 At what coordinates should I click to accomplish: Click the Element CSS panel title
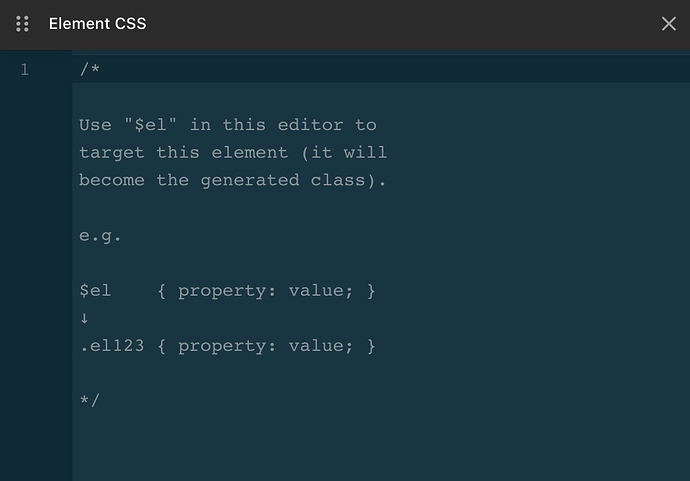[x=97, y=24]
